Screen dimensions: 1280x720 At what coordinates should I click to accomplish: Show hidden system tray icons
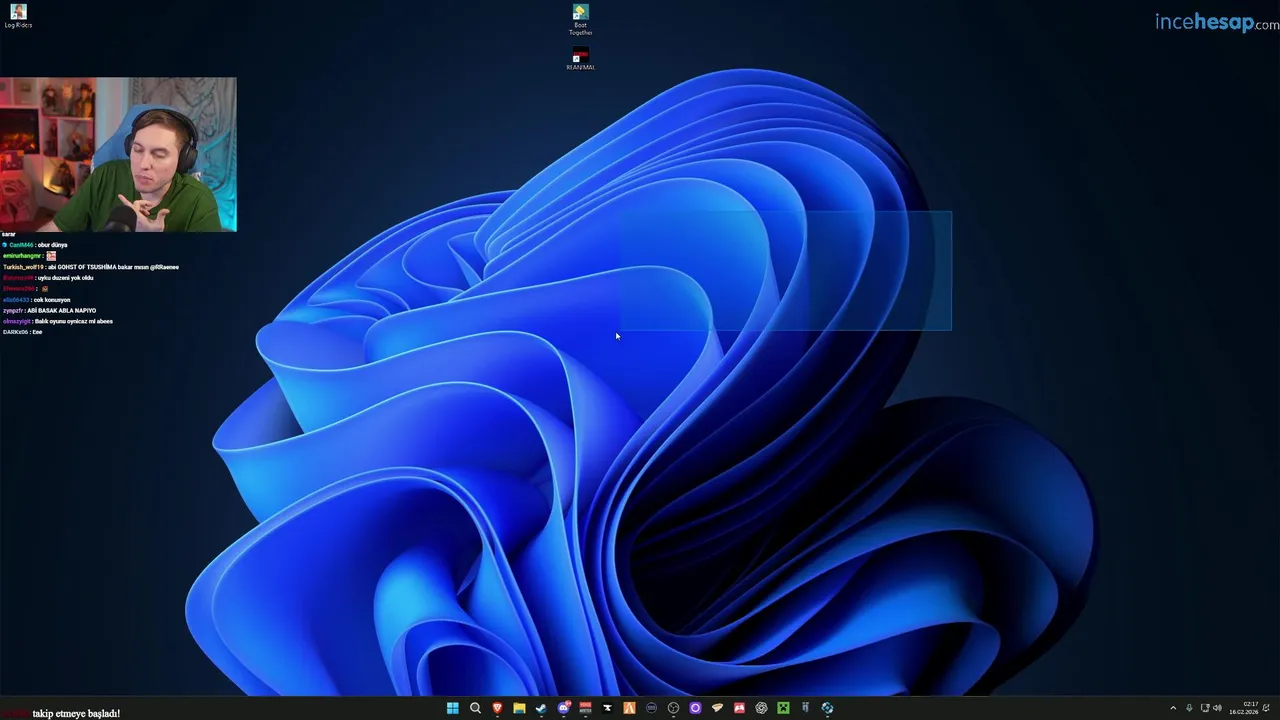pyautogui.click(x=1173, y=708)
